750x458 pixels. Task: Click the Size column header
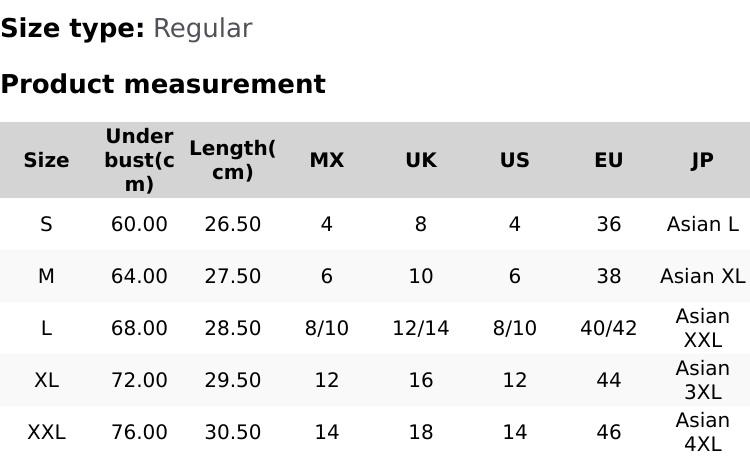coord(46,160)
